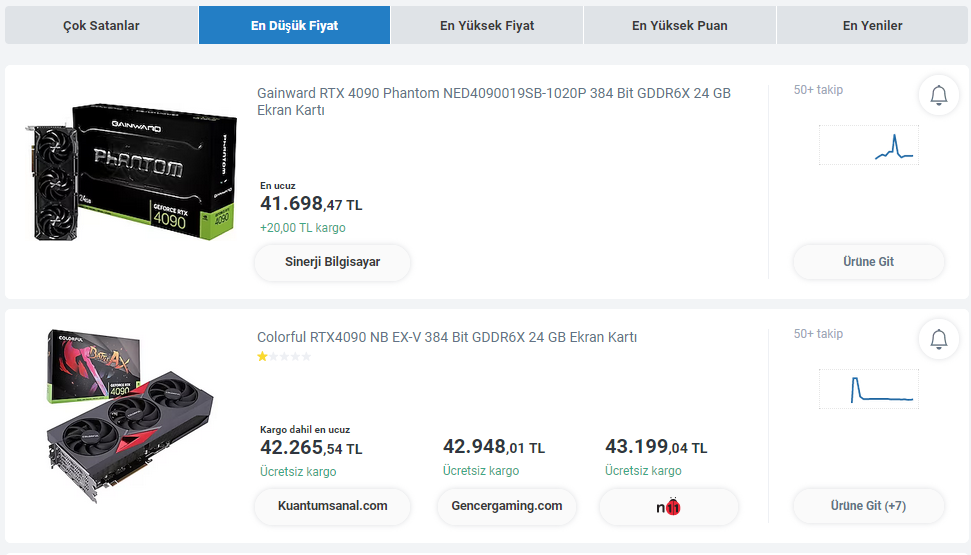Open the En Yüksek Fiyat tab
The width and height of the screenshot is (971, 555).
point(487,25)
